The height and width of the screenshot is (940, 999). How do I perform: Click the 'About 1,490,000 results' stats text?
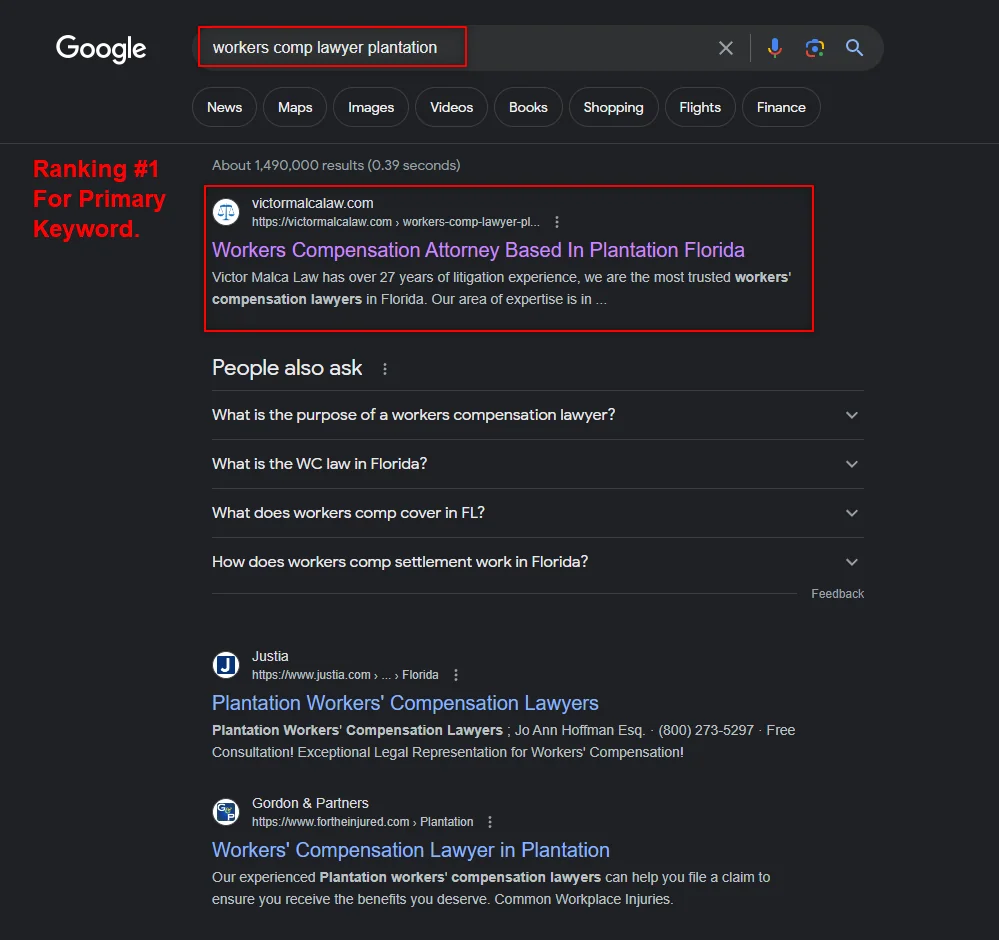336,165
